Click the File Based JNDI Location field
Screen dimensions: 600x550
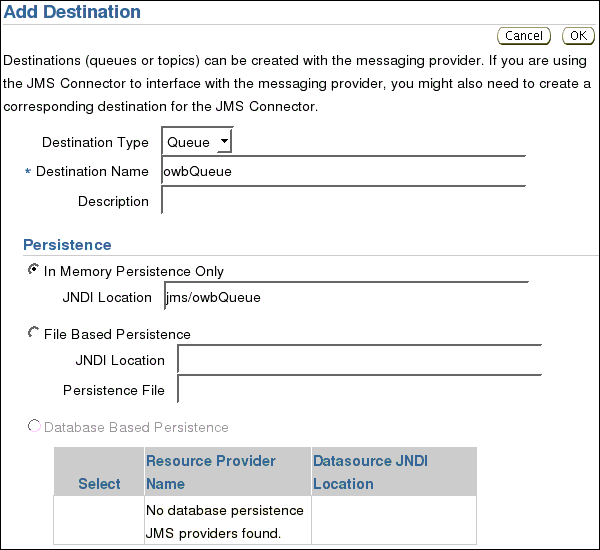coord(359,360)
